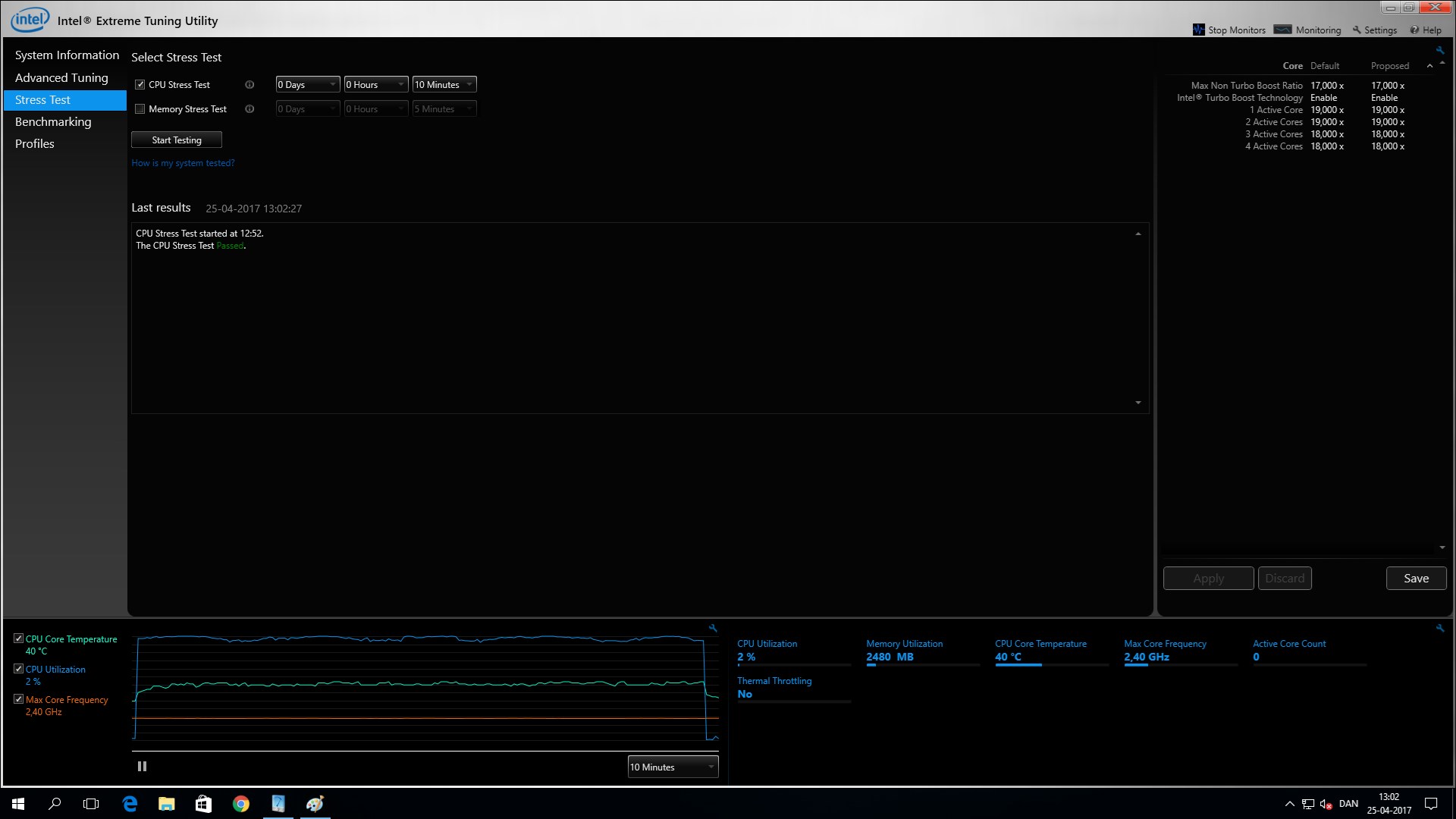Open 'How is my system tested?' link

click(x=183, y=163)
